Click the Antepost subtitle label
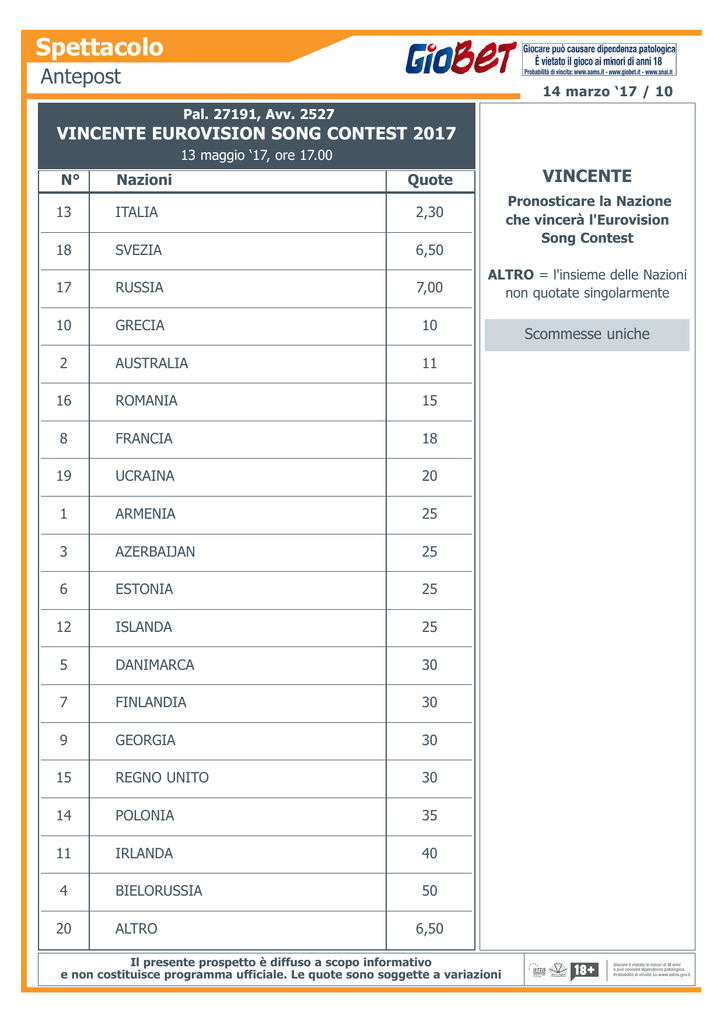 80,76
